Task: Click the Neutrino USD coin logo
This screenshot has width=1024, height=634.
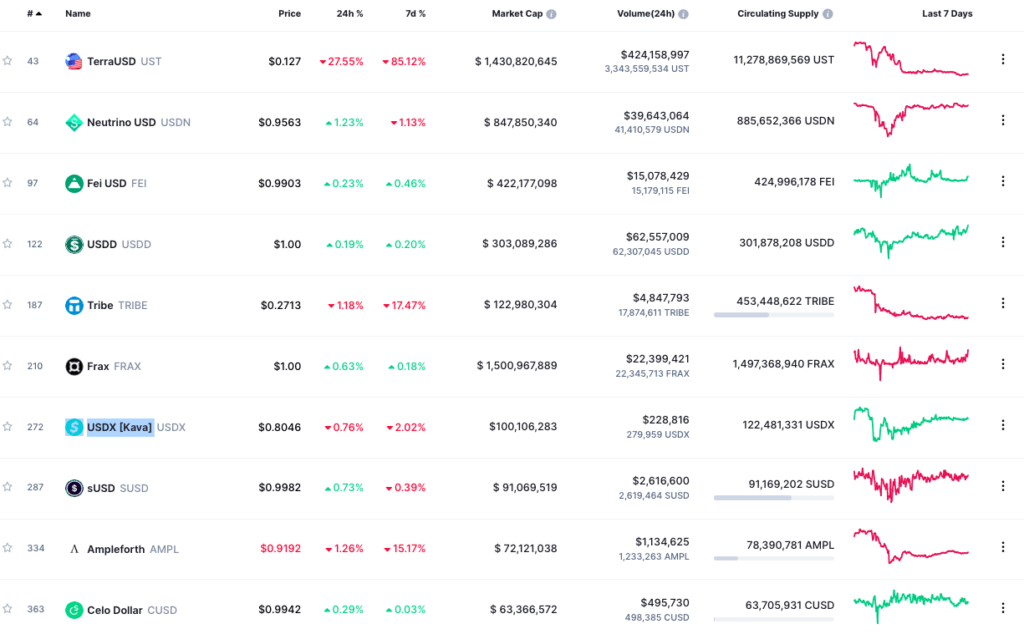Action: (73, 122)
